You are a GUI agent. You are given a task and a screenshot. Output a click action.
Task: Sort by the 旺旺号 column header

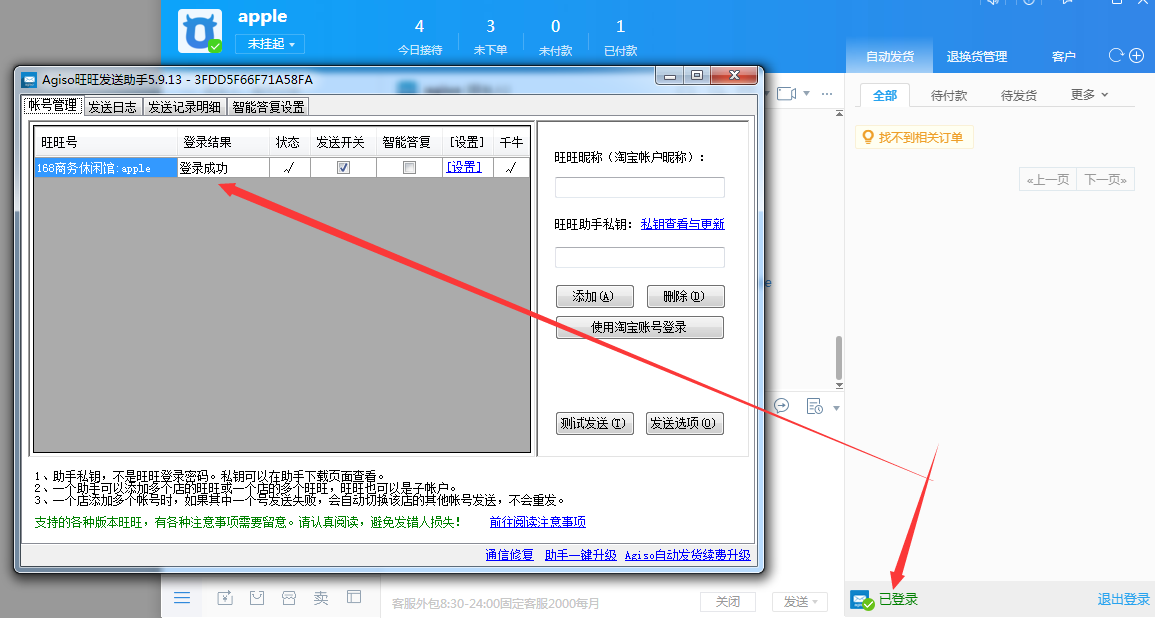106,142
